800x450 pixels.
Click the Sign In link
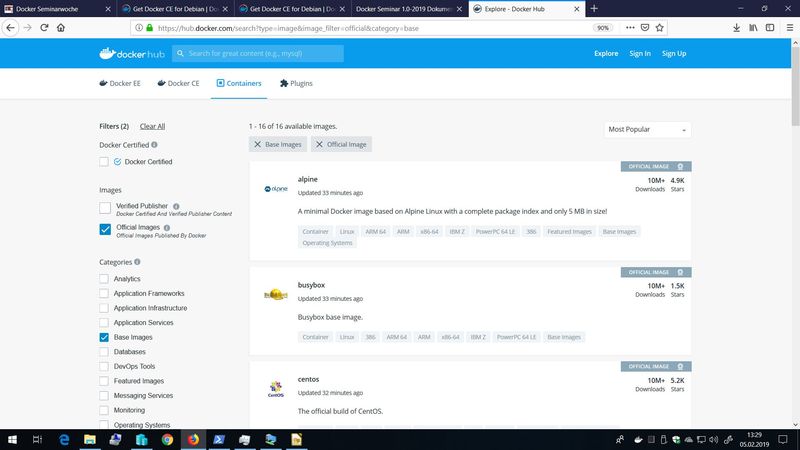(640, 53)
